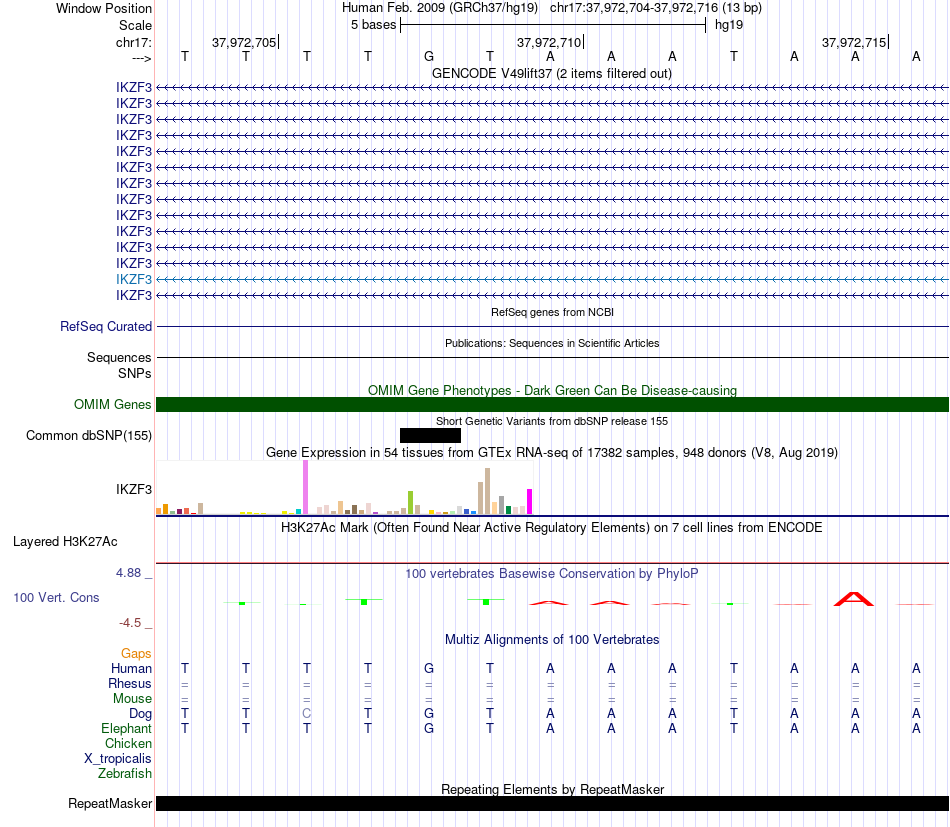The height and width of the screenshot is (827, 950).
Task: Click 'Short Genetic Variants from dbSNP release 155'
Action: [552, 421]
